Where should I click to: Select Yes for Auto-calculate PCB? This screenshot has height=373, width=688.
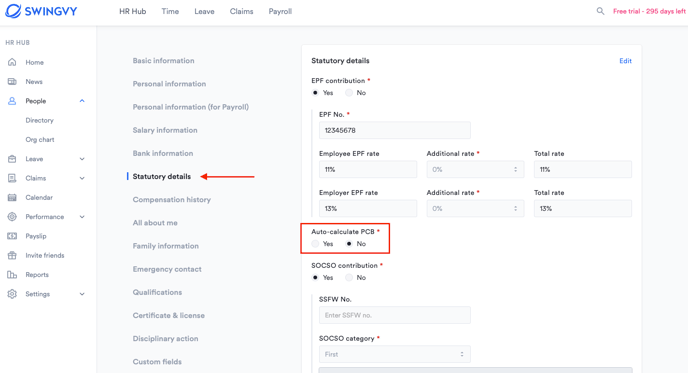coord(315,244)
